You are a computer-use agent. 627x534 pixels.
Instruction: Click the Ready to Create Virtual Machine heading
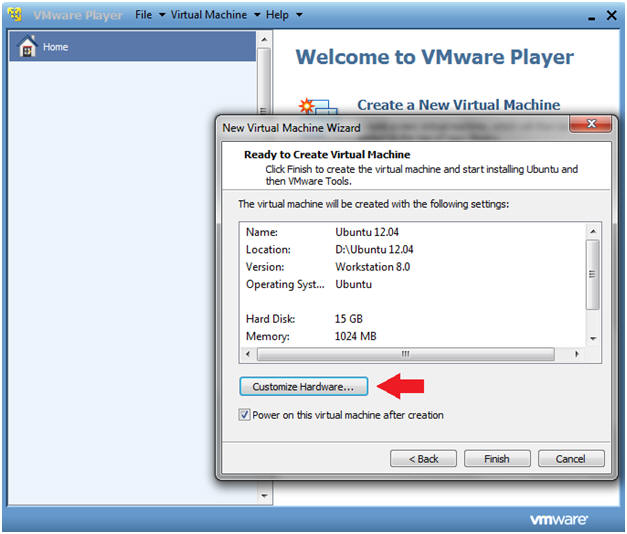[x=327, y=155]
